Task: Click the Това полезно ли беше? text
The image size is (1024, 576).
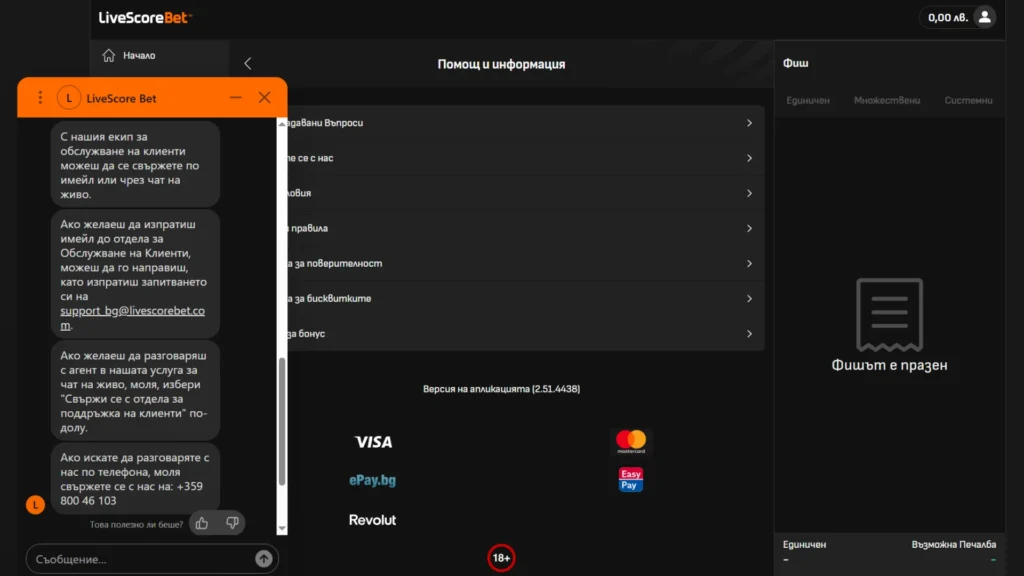Action: [136, 524]
